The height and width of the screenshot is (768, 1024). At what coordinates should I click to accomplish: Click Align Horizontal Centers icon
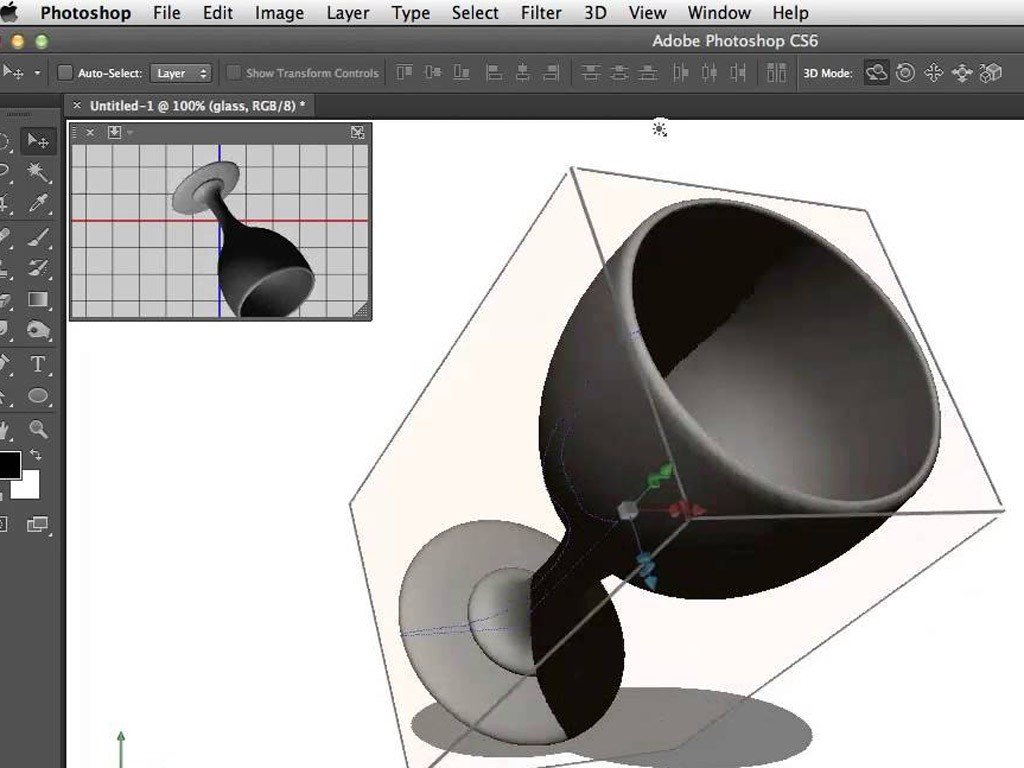[x=522, y=72]
